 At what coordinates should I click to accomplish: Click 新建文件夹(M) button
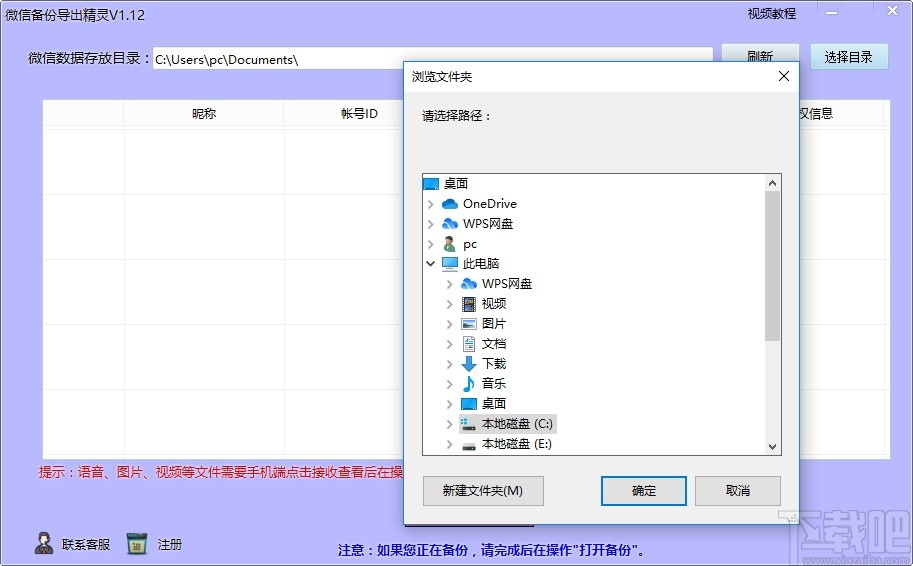tap(483, 491)
